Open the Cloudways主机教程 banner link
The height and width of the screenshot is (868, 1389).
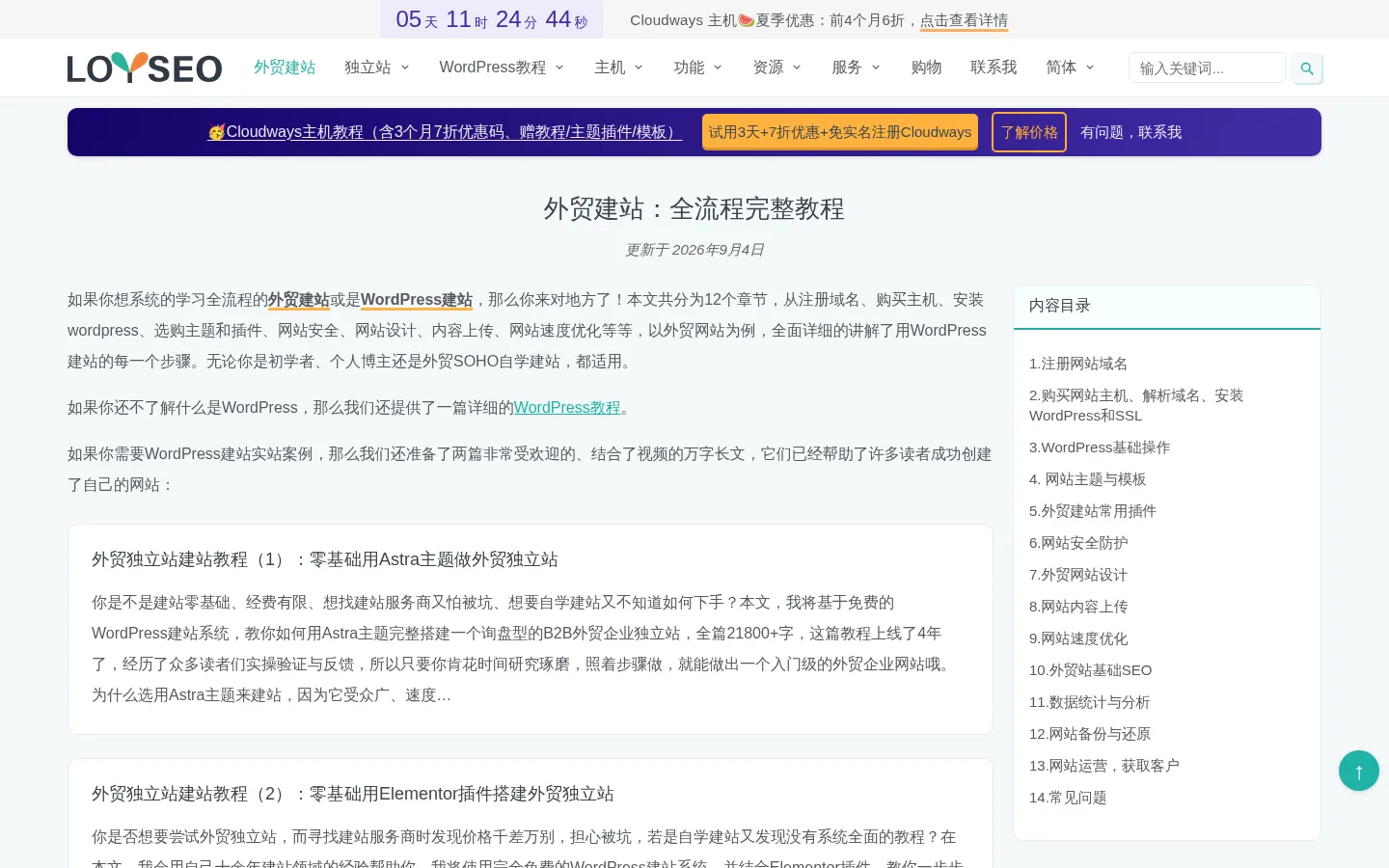pyautogui.click(x=445, y=132)
